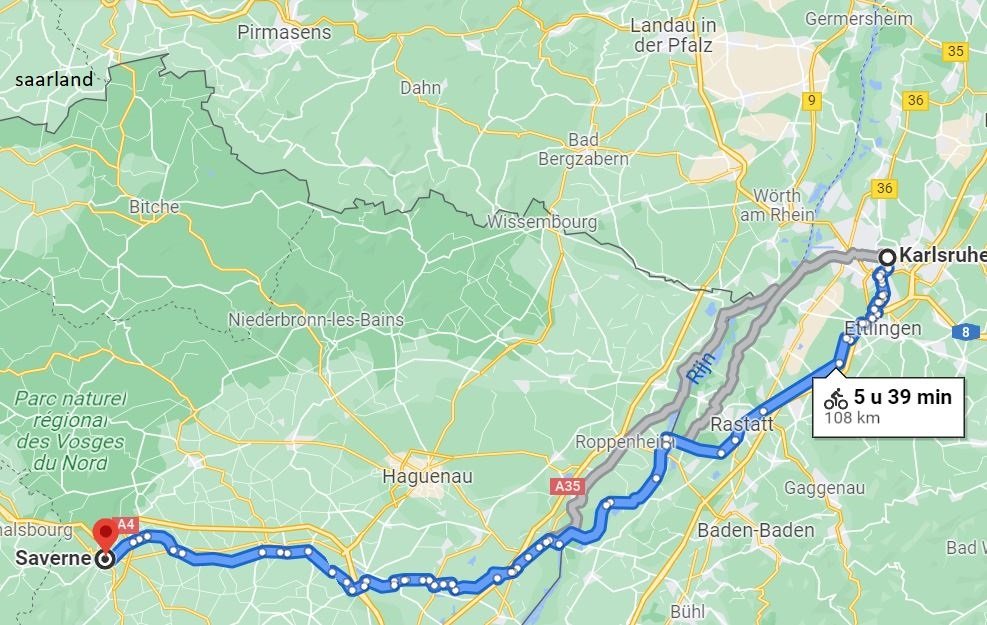This screenshot has width=987, height=625.
Task: Click Parc naturel régional des Vosges label
Action: pyautogui.click(x=70, y=431)
